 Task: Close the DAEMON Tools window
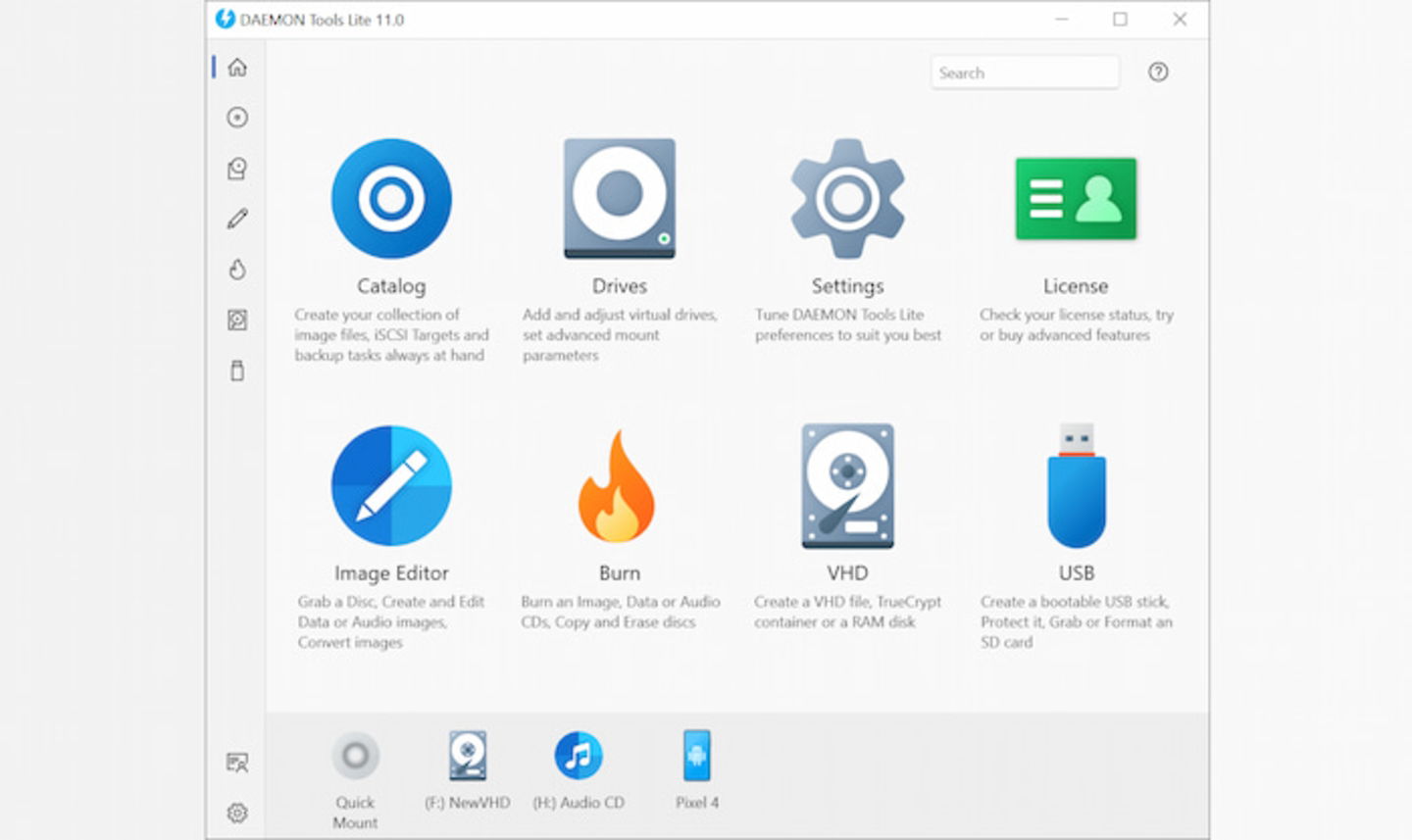pyautogui.click(x=1180, y=19)
